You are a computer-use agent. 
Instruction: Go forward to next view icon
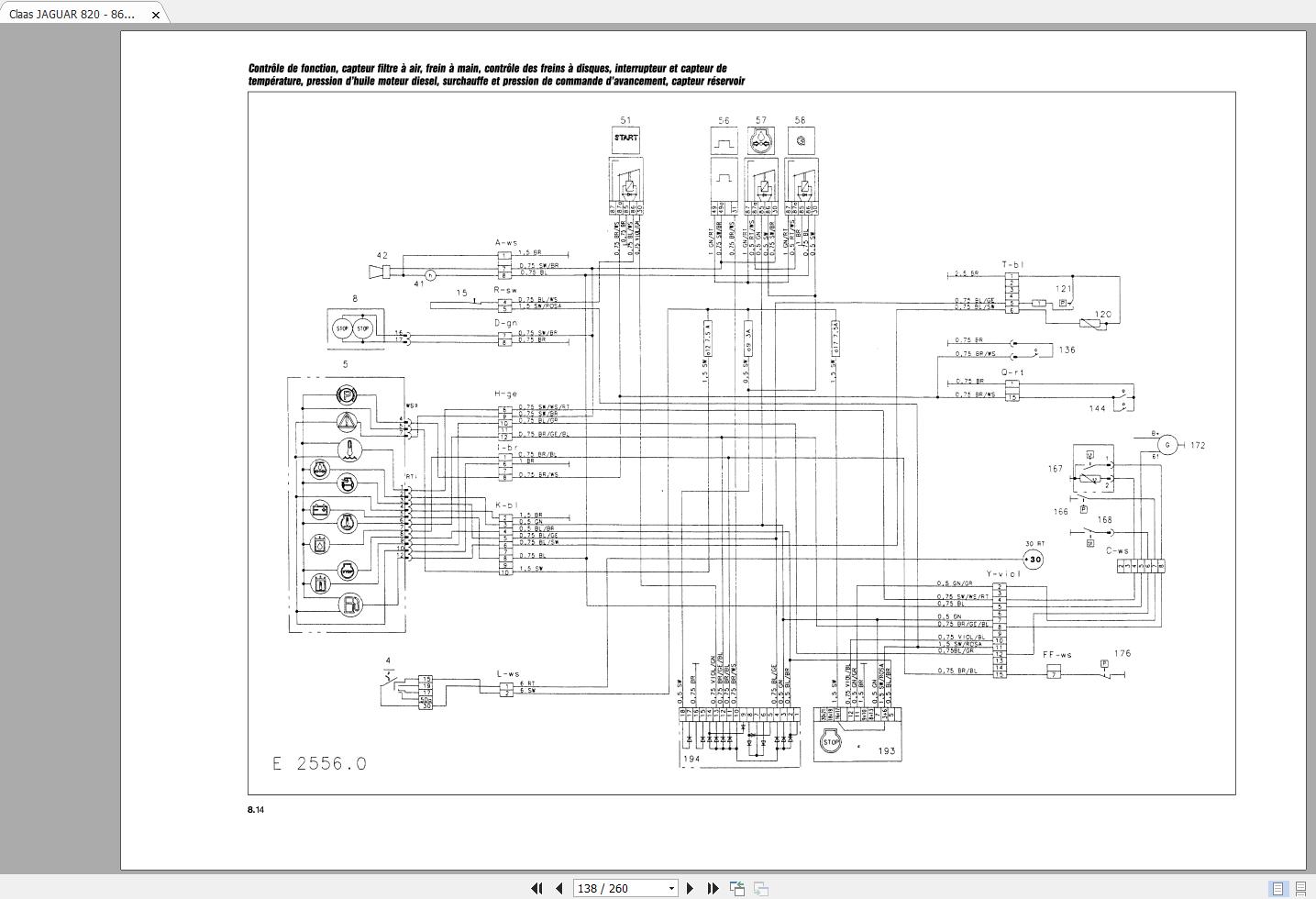tap(761, 888)
